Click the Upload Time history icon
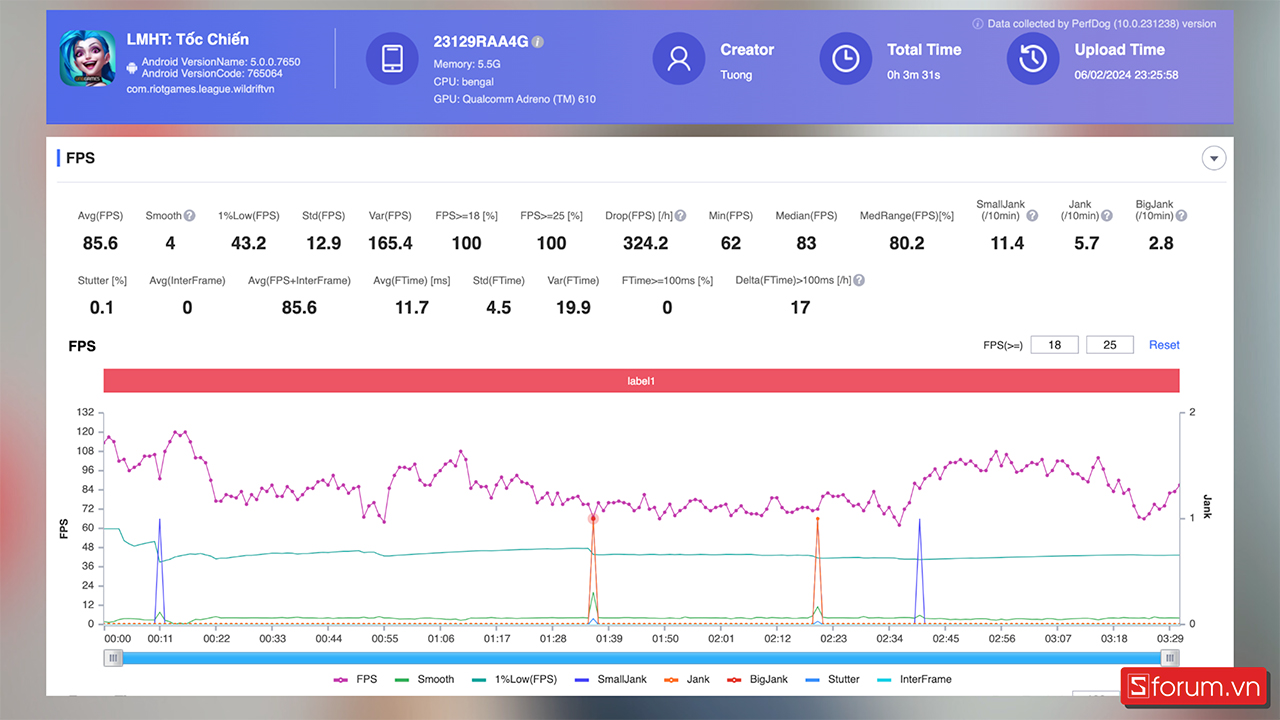The height and width of the screenshot is (720, 1280). coord(1033,58)
